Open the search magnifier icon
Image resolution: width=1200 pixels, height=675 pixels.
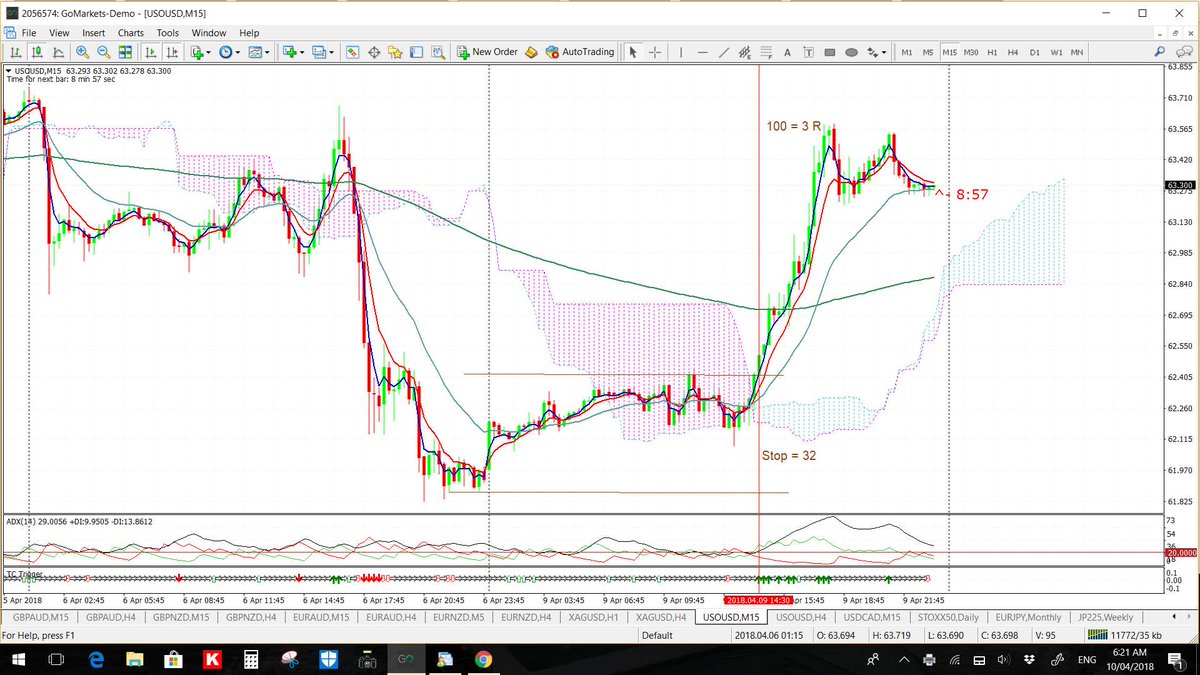tap(1161, 51)
